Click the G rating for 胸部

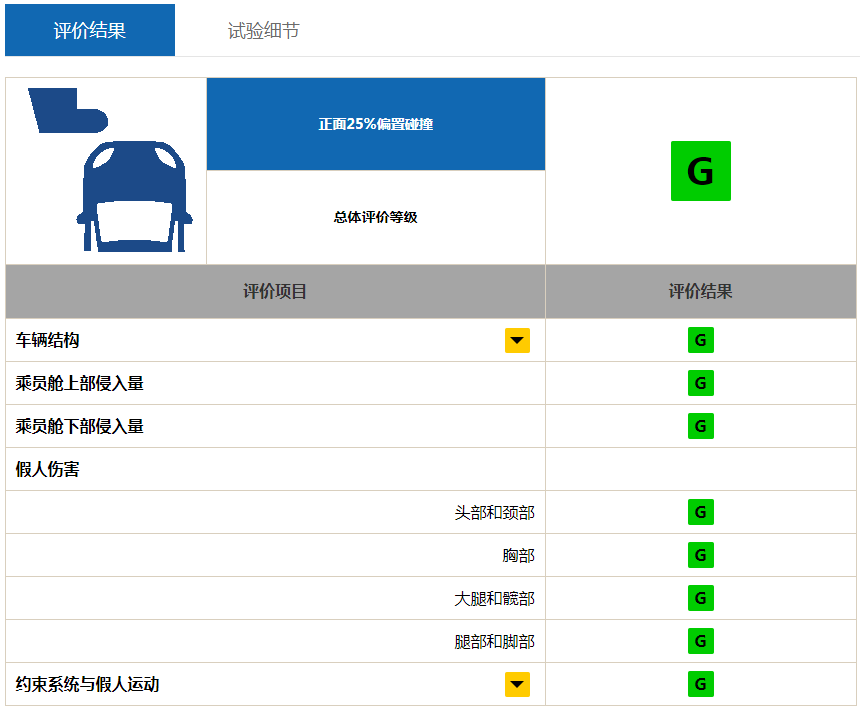(700, 555)
